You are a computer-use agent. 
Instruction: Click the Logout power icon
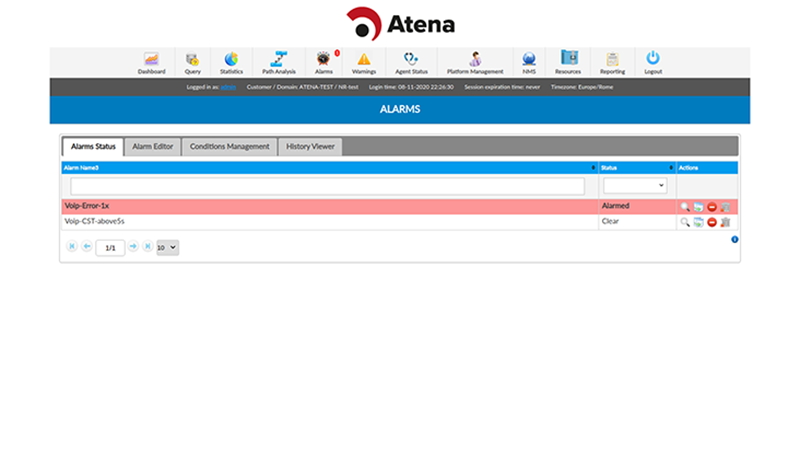tap(653, 60)
